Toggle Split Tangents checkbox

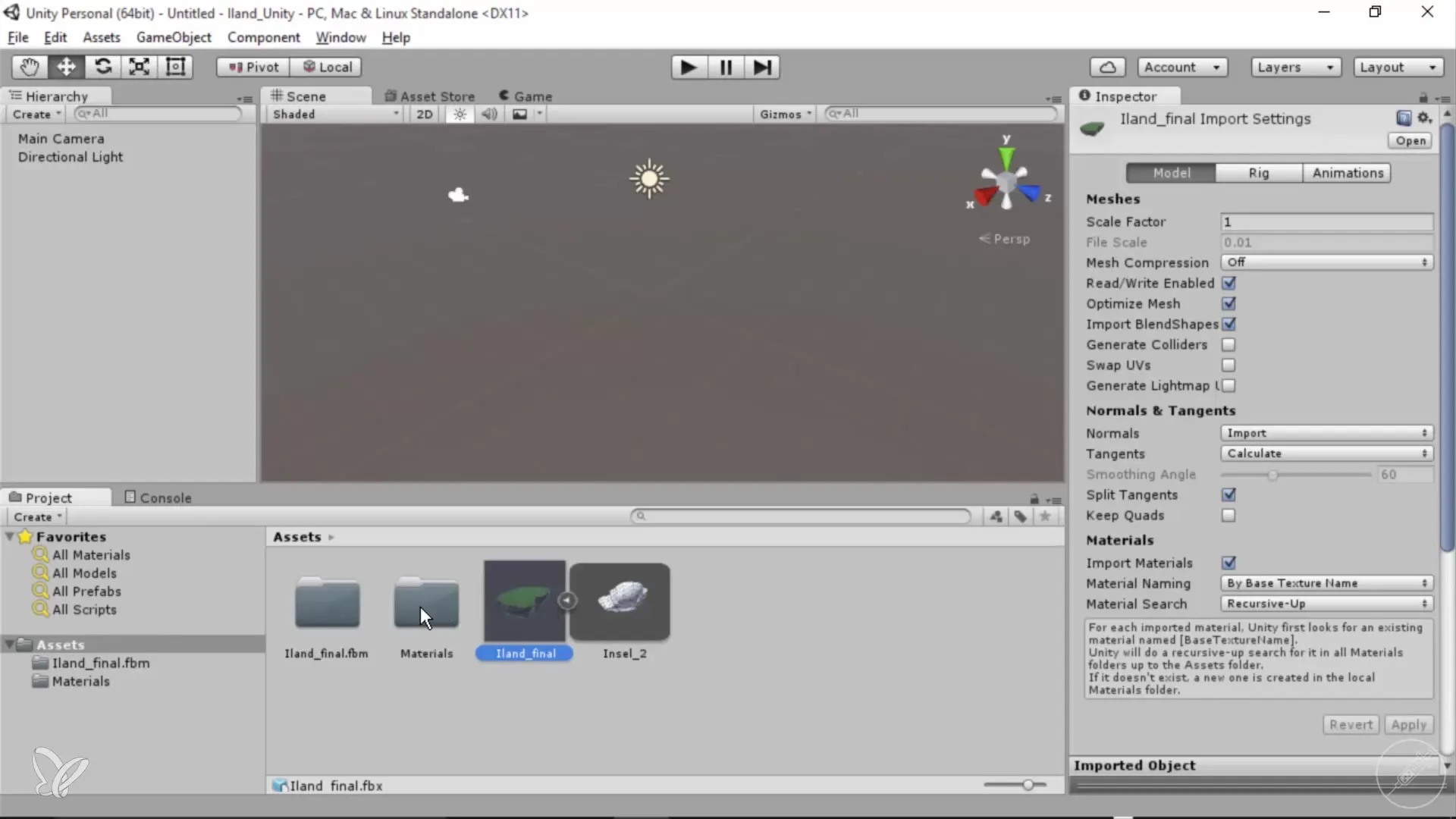[1228, 494]
